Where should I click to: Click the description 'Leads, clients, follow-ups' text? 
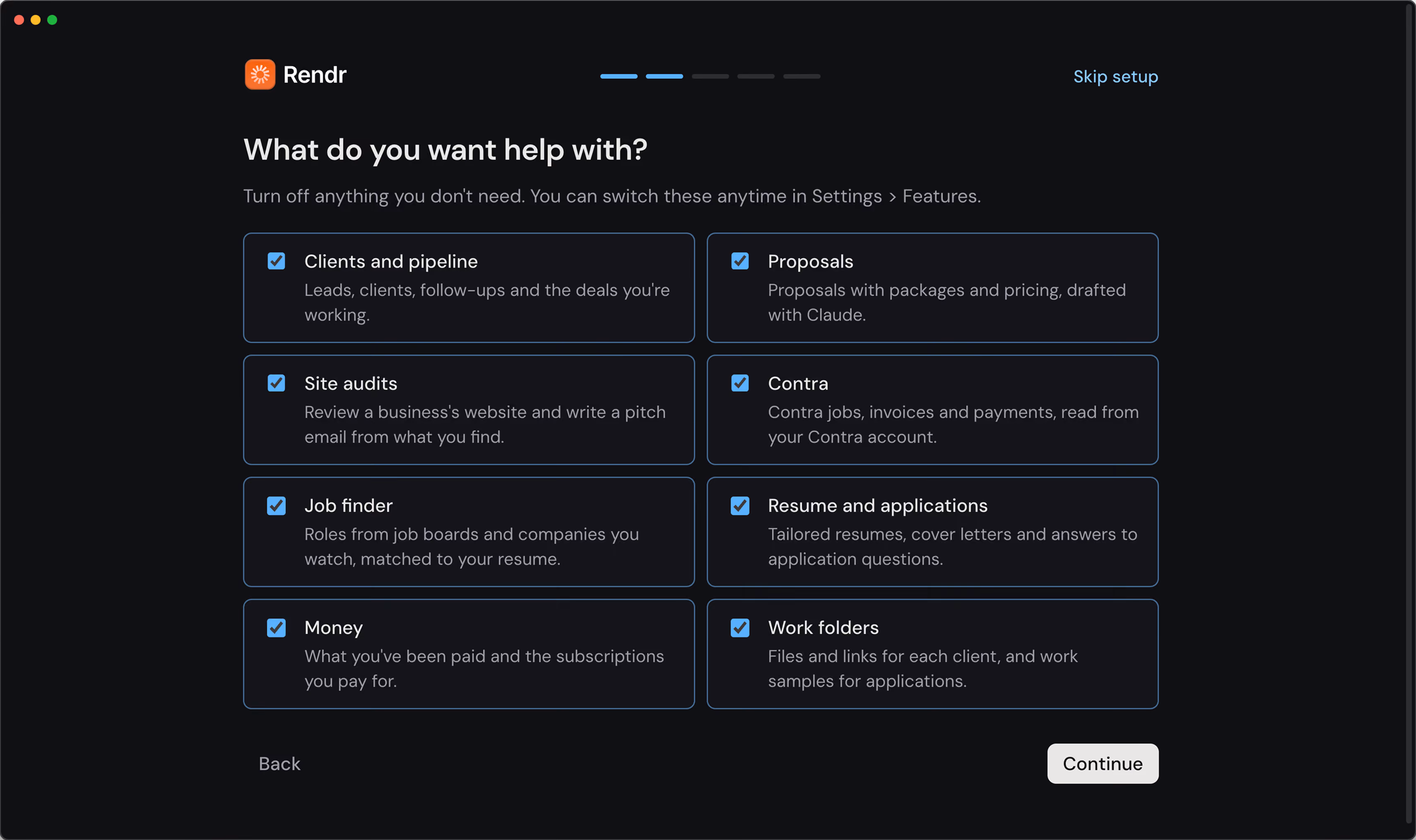coord(486,302)
